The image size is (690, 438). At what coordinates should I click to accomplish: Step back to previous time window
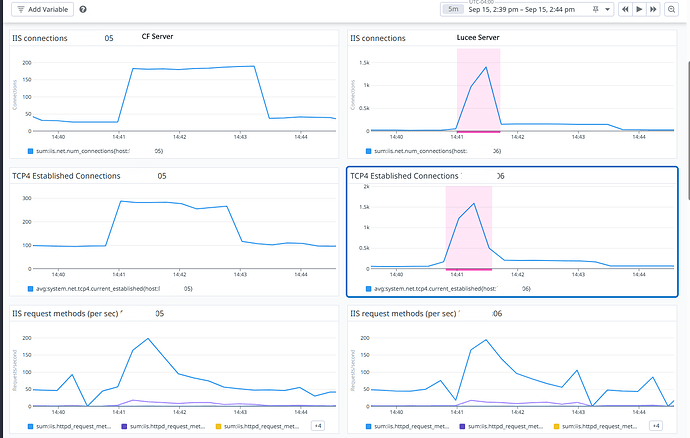[x=627, y=9]
